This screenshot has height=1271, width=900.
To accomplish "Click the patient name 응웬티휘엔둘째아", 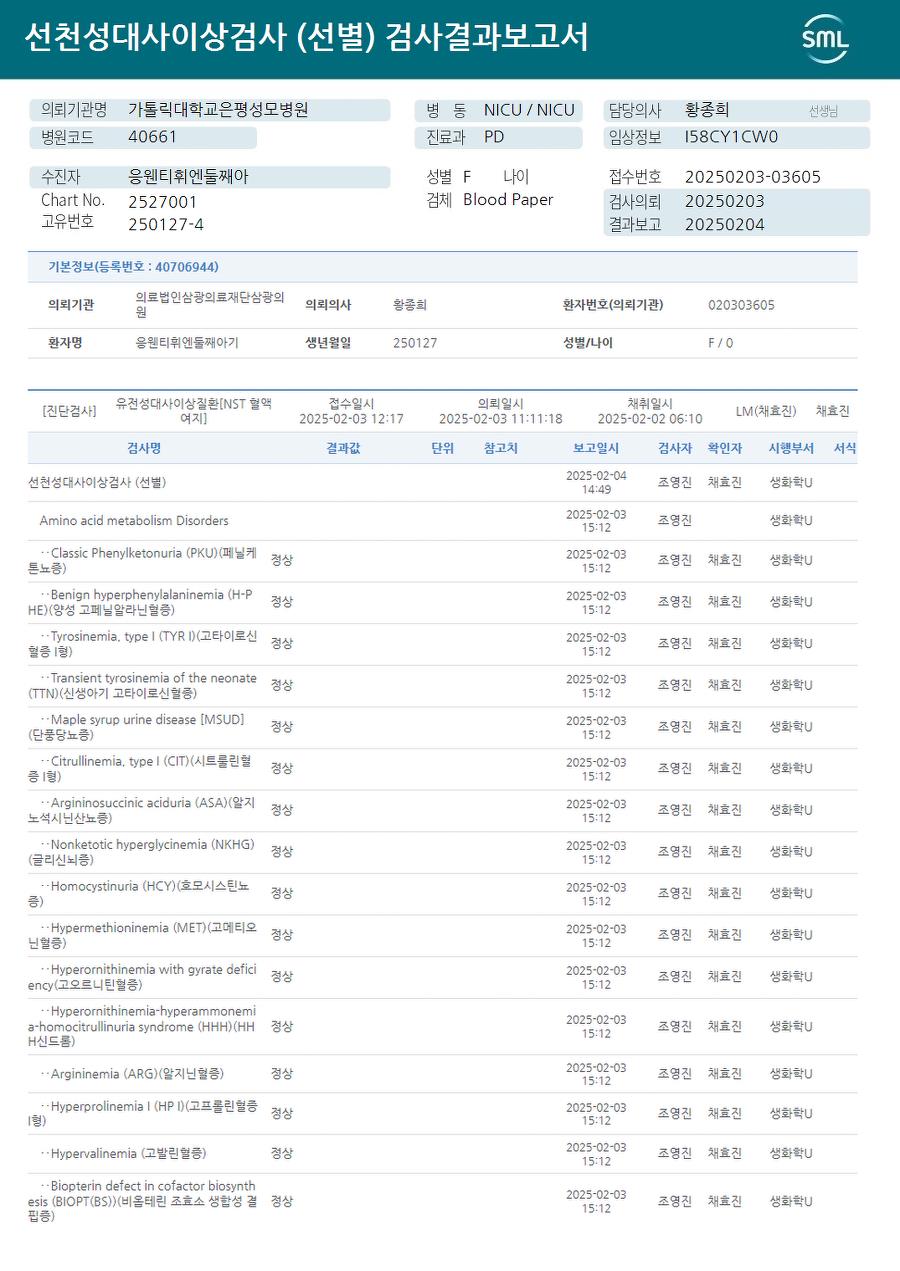I will click(188, 177).
